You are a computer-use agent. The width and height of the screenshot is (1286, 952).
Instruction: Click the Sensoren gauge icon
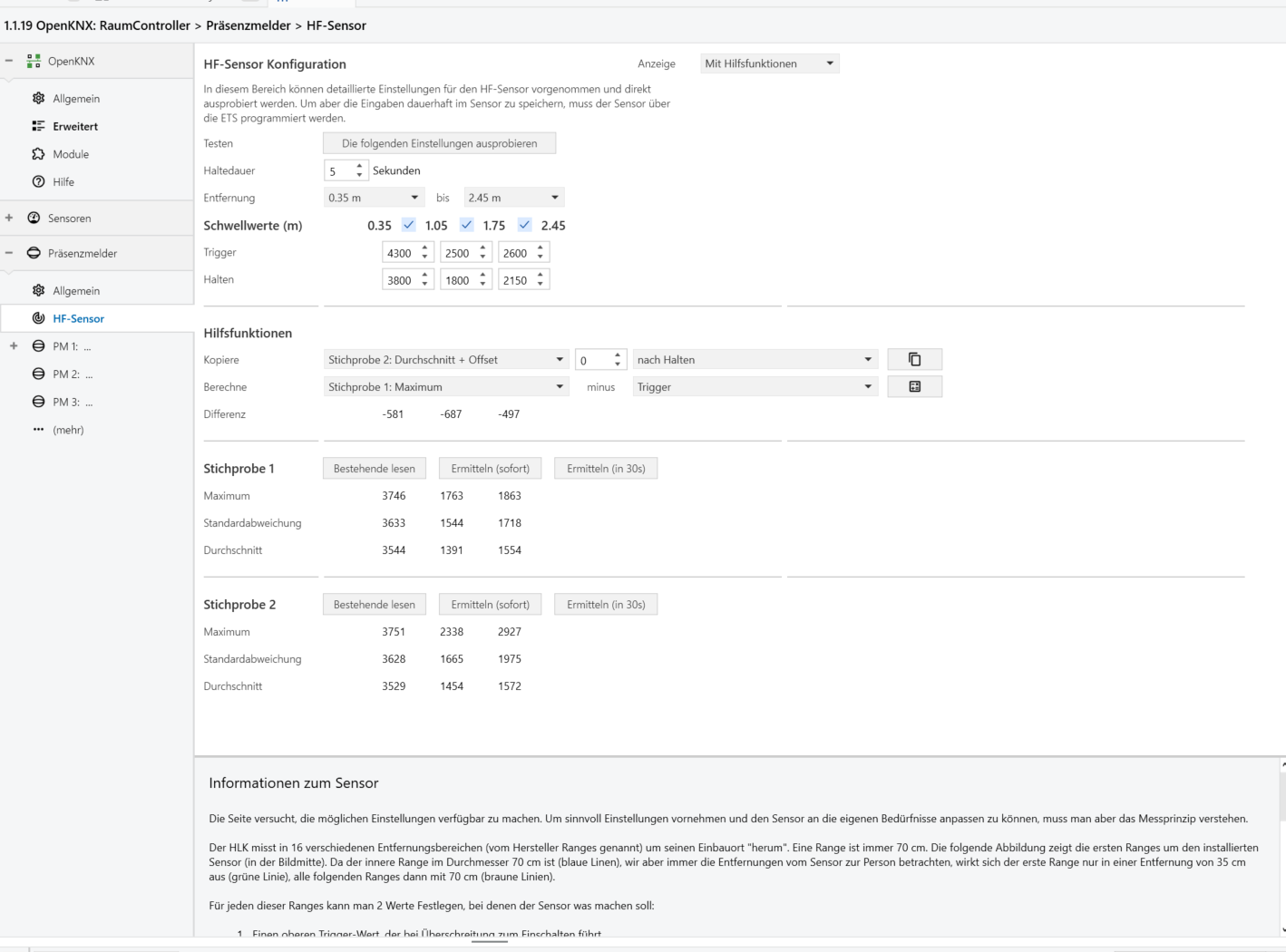[34, 219]
